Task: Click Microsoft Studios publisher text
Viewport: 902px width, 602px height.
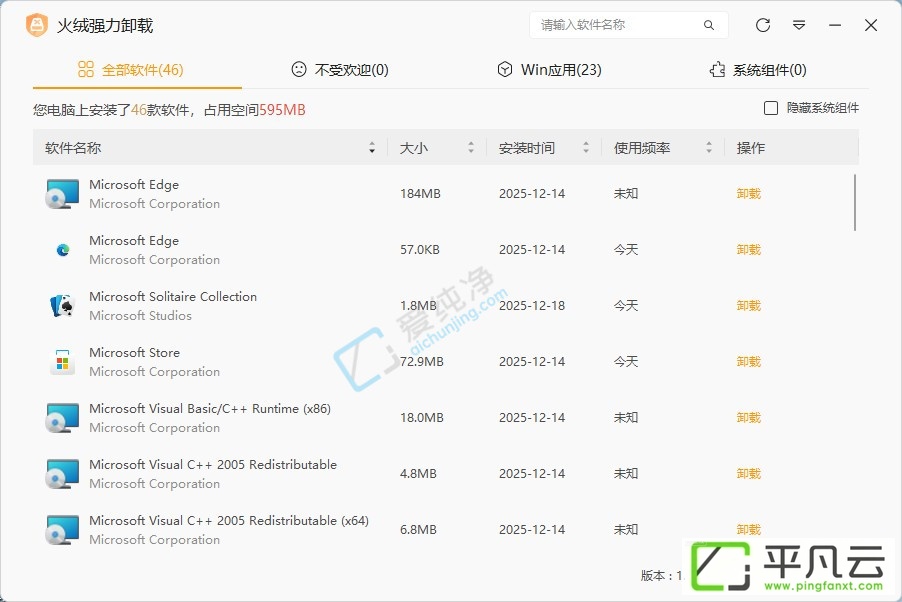Action: (x=140, y=316)
